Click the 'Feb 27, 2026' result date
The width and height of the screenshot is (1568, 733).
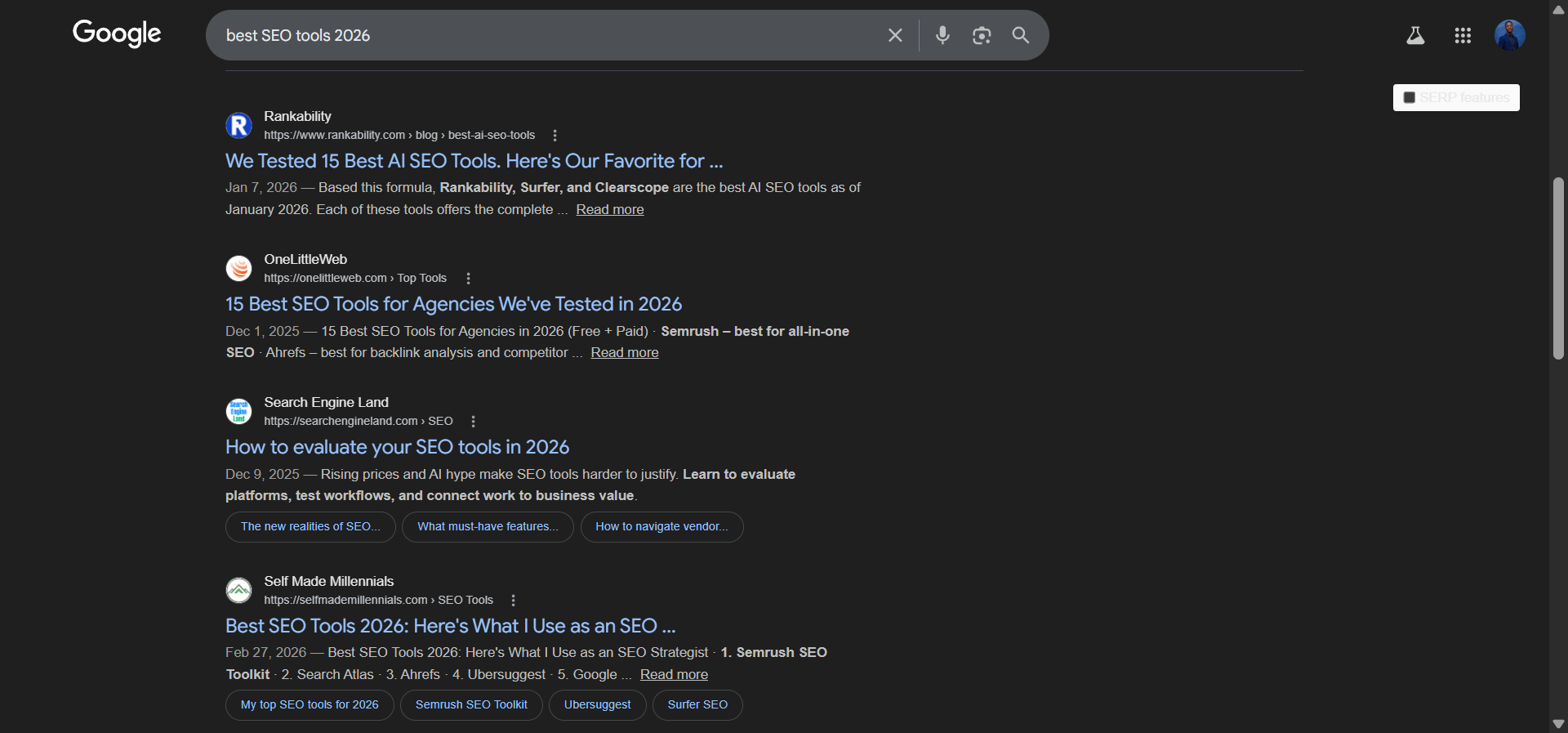tap(265, 653)
